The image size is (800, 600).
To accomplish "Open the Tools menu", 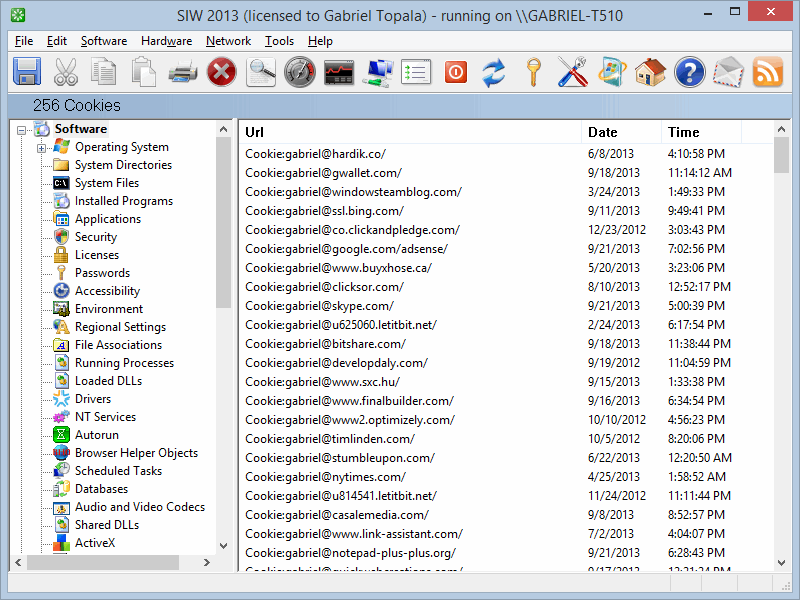I will 279,41.
